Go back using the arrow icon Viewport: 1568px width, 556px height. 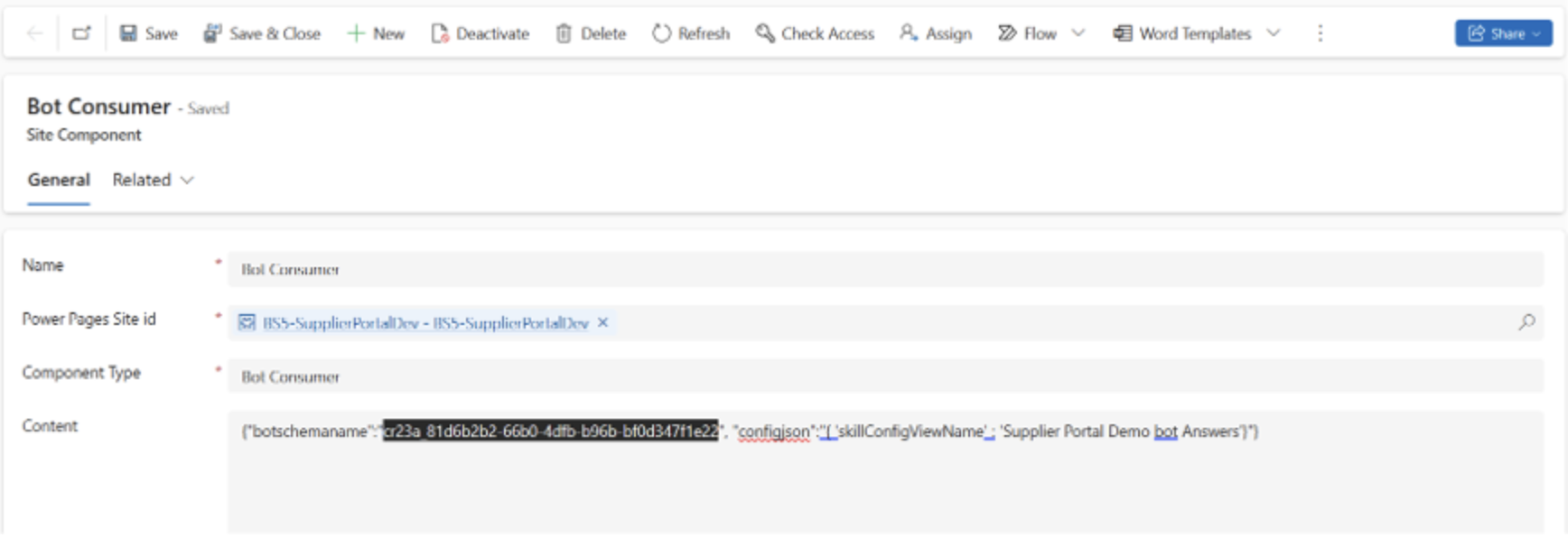(x=35, y=33)
